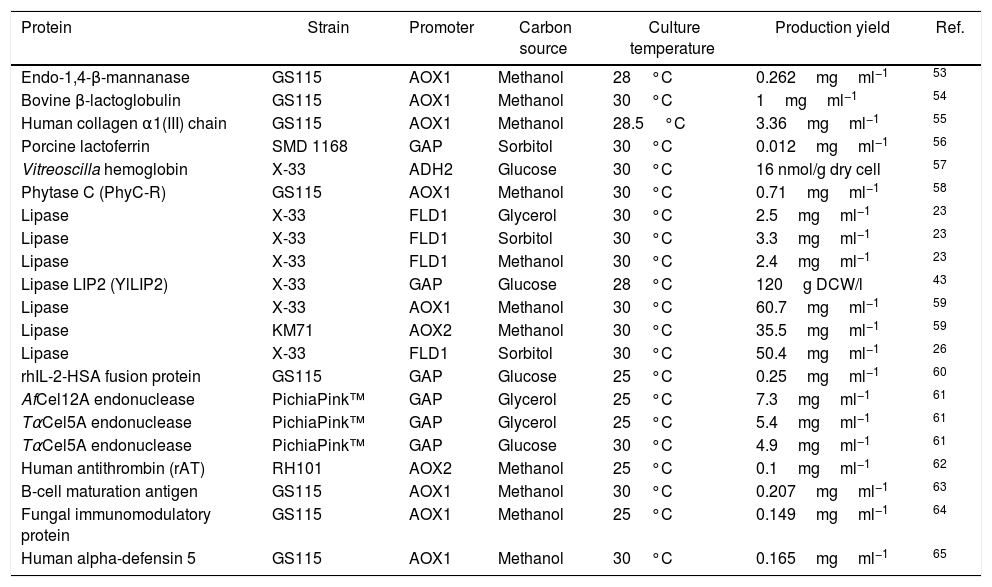Click the Ref. column header
The image size is (992, 587).
tap(949, 28)
